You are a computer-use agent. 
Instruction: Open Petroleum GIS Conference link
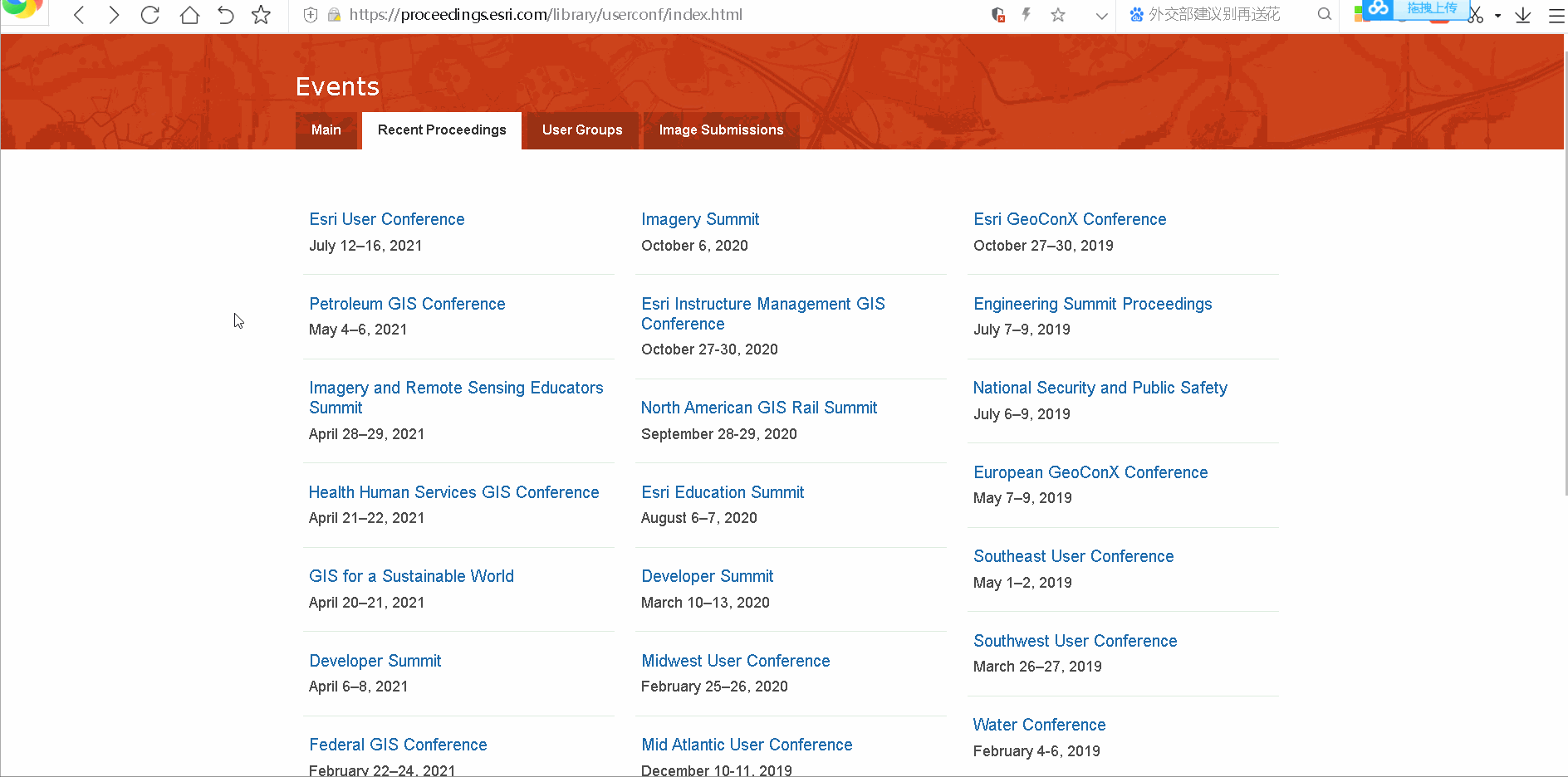point(407,304)
